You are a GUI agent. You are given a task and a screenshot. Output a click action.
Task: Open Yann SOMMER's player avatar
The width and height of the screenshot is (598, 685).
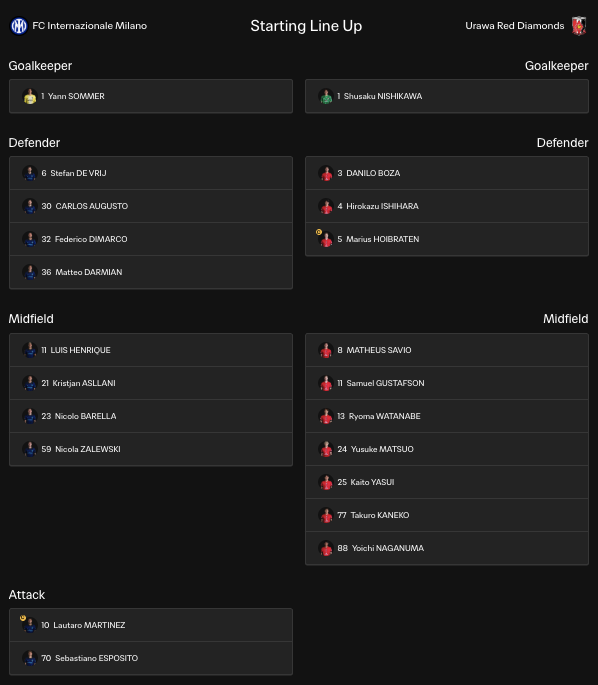[x=30, y=96]
